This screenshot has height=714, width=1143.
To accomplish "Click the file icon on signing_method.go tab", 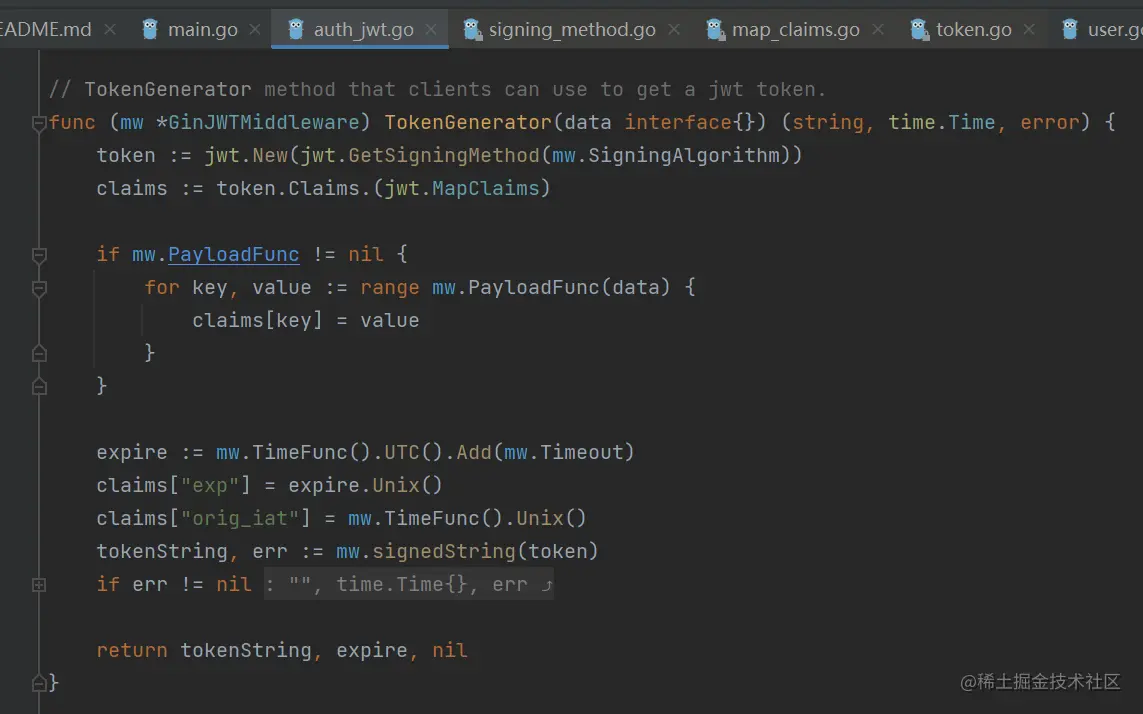I will (x=472, y=29).
